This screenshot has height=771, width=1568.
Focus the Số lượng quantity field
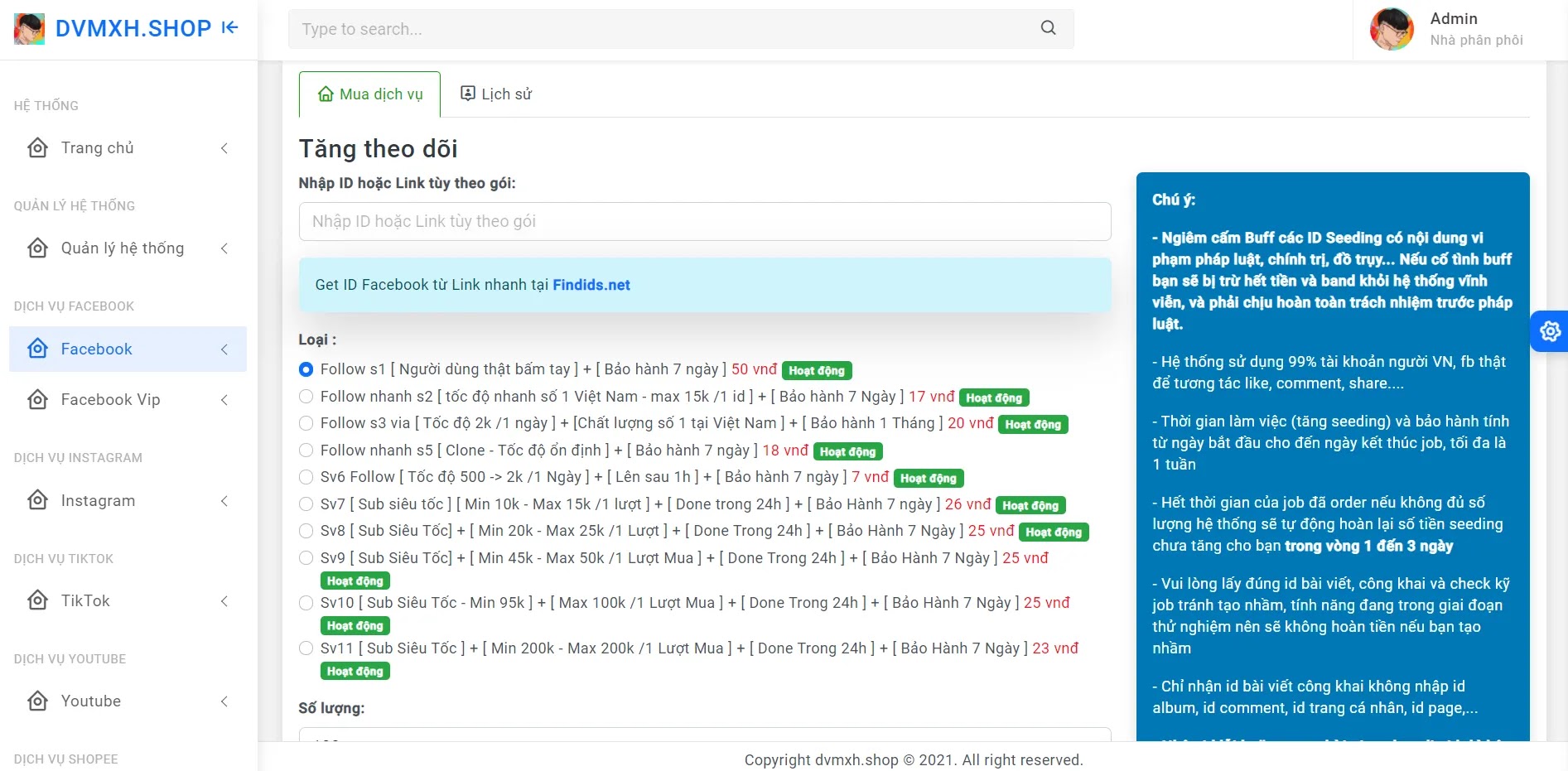click(x=705, y=735)
